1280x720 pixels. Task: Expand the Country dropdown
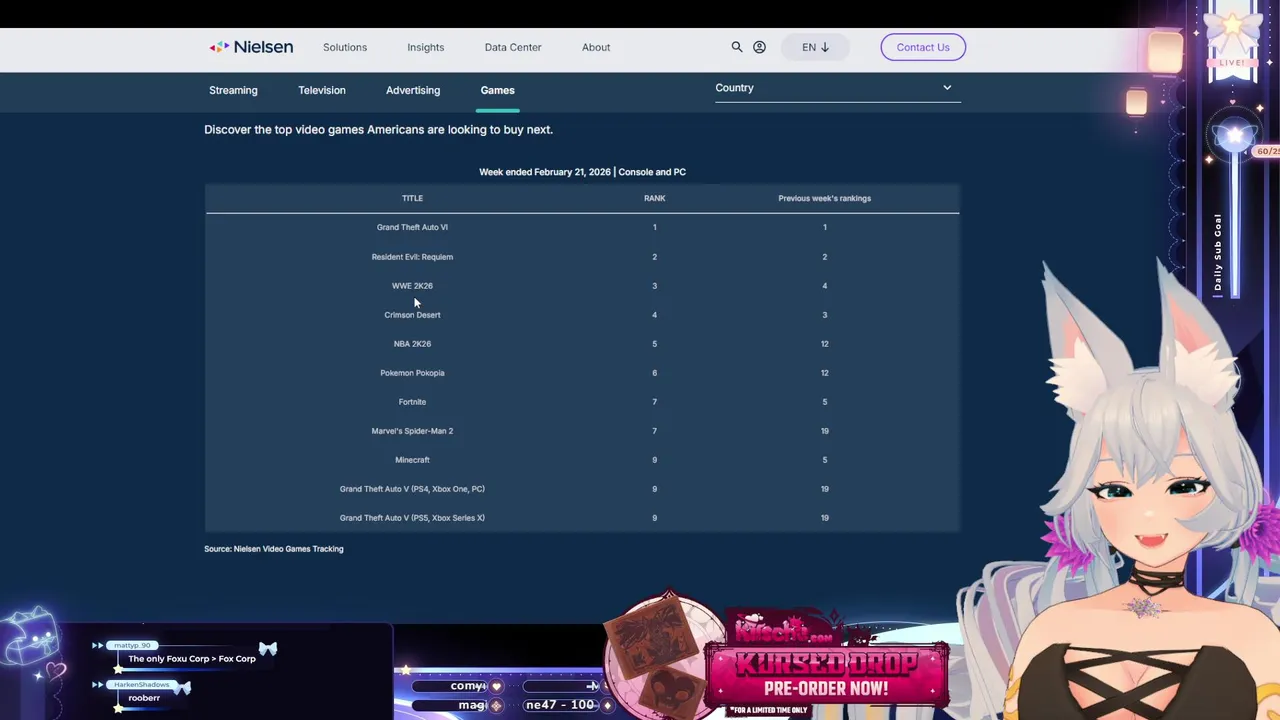836,88
